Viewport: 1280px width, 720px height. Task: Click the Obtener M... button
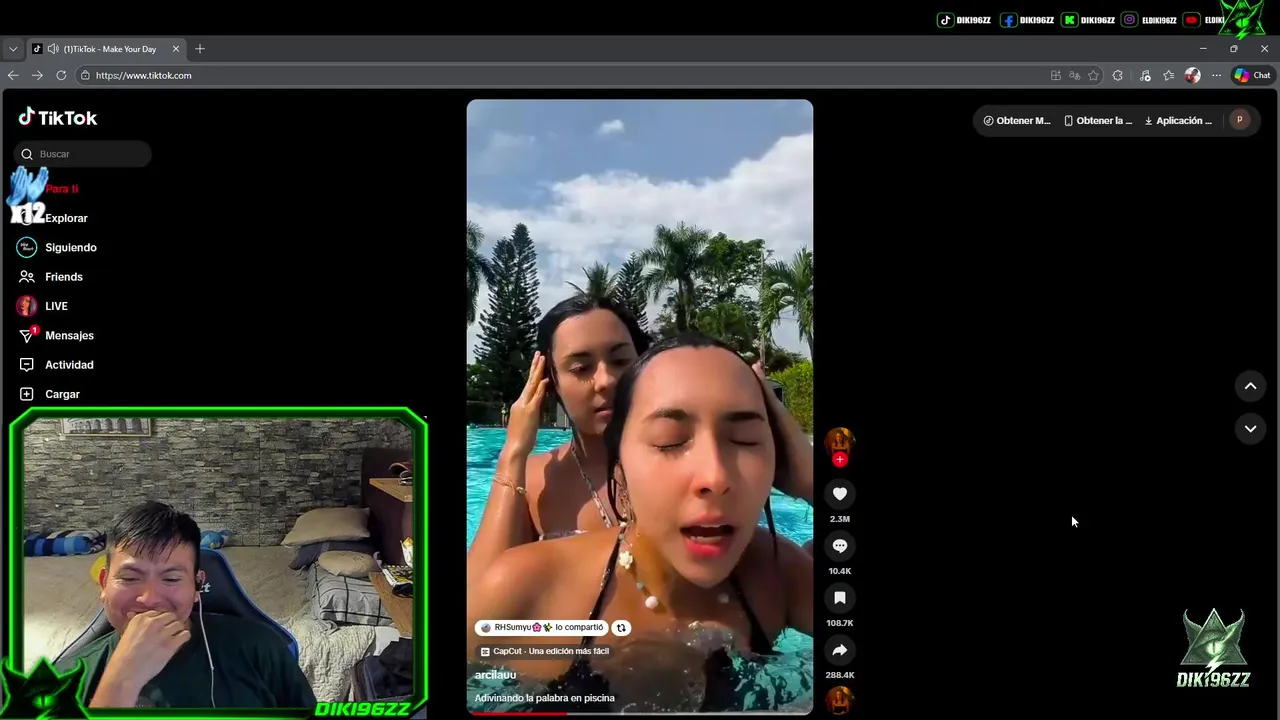tap(1017, 121)
